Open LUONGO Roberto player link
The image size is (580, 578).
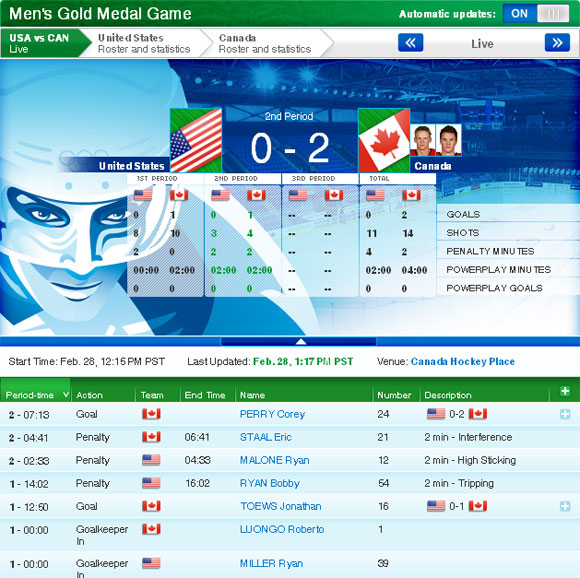pos(282,529)
